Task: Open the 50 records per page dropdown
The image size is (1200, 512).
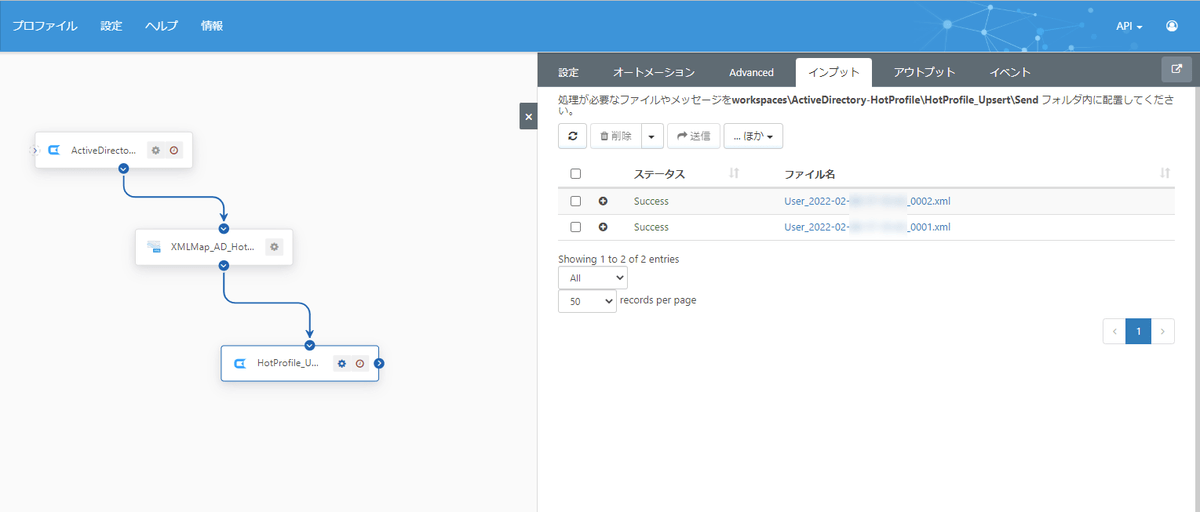Action: pyautogui.click(x=587, y=301)
